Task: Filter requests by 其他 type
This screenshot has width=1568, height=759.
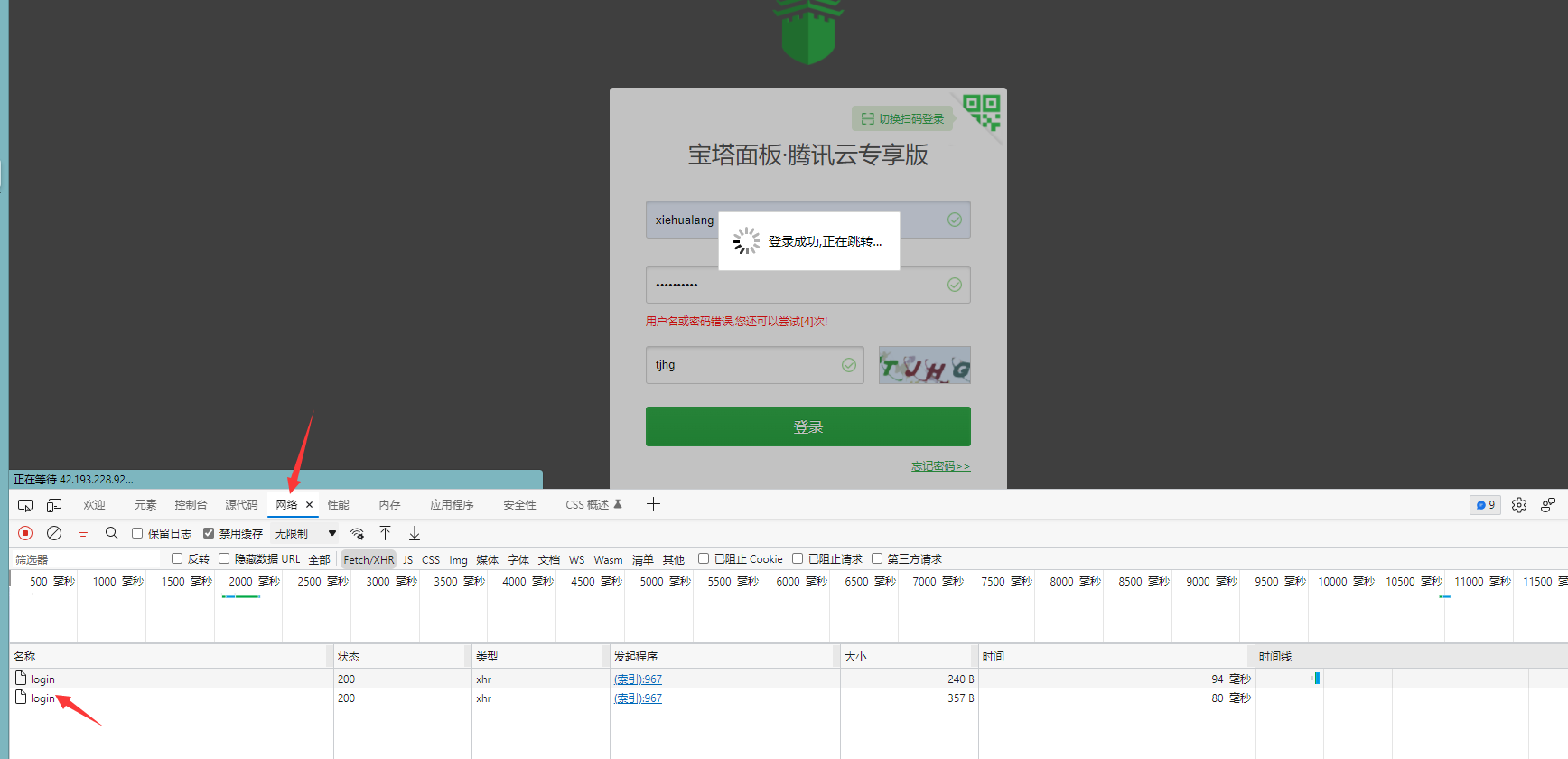Action: coord(673,559)
